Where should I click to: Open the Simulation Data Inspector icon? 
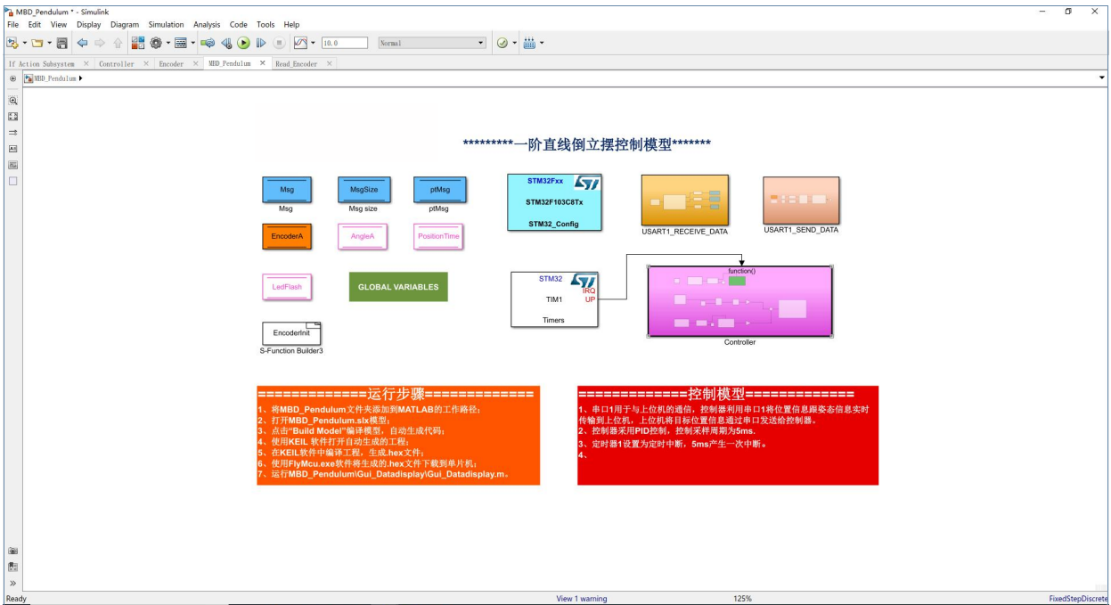tap(300, 43)
